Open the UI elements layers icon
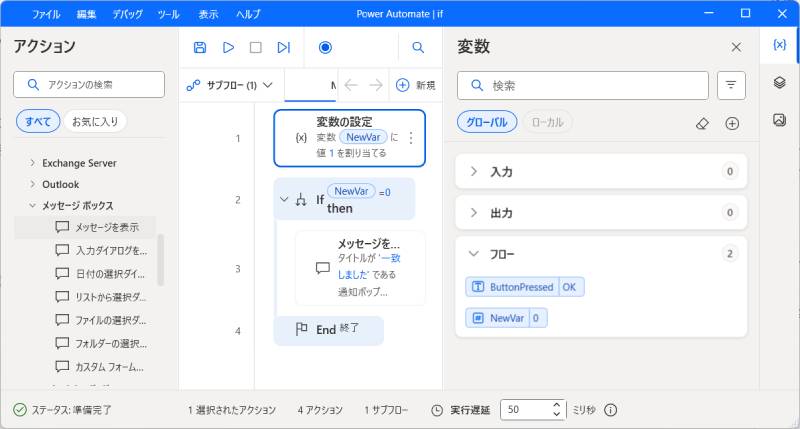This screenshot has width=800, height=429. pyautogui.click(x=780, y=83)
